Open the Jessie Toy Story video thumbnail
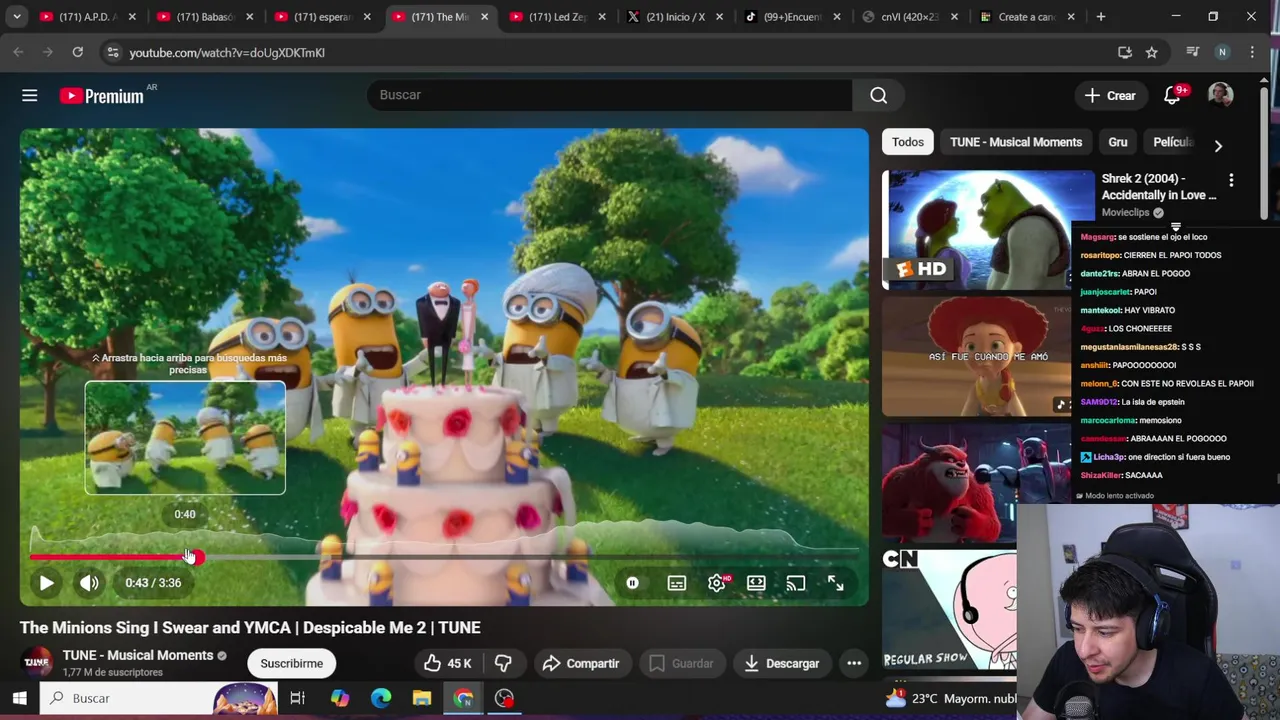1280x720 pixels. tap(976, 356)
